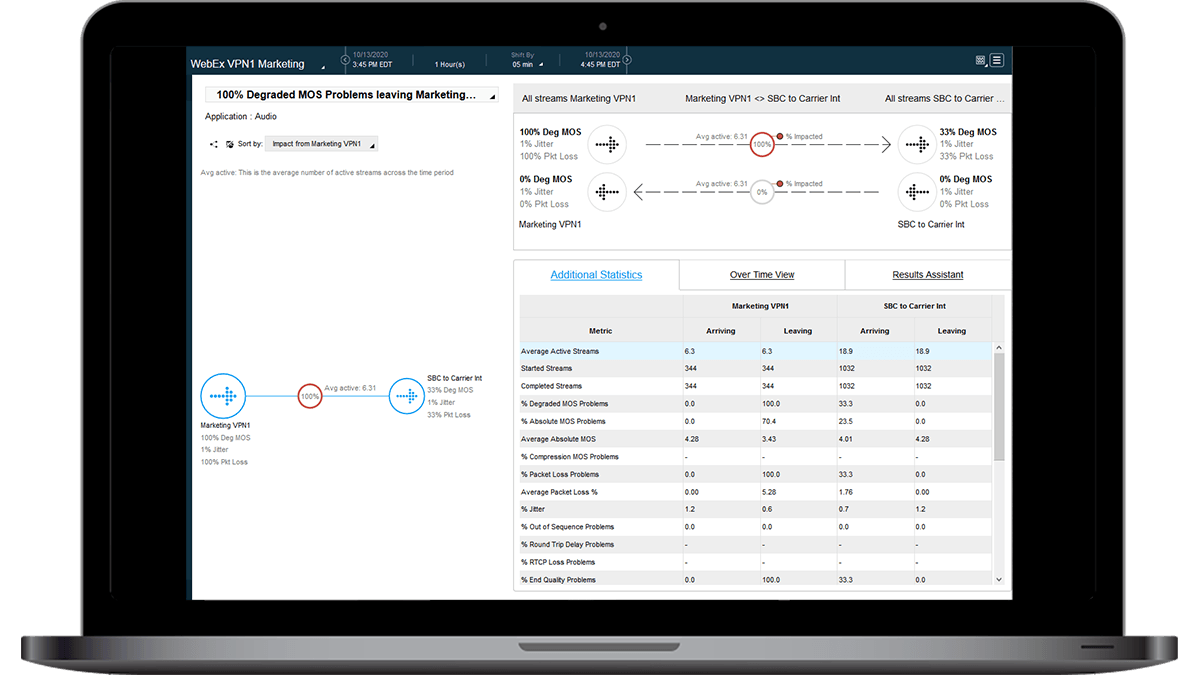The width and height of the screenshot is (1200, 675).
Task: Open the Sort by Impact from Marketing VPN1 dropdown
Action: coord(322,144)
